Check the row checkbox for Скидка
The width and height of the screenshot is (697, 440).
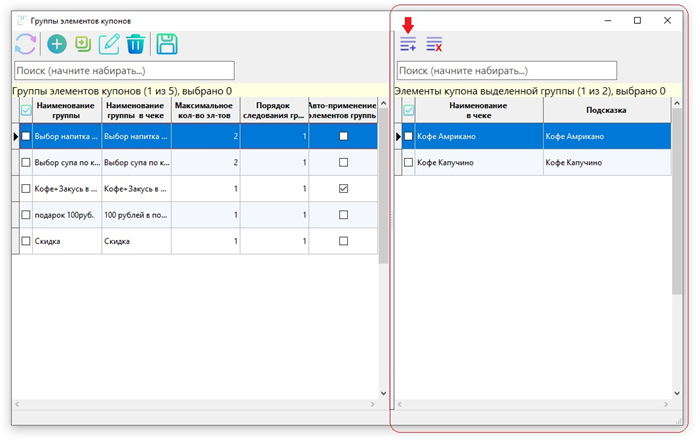coord(26,241)
